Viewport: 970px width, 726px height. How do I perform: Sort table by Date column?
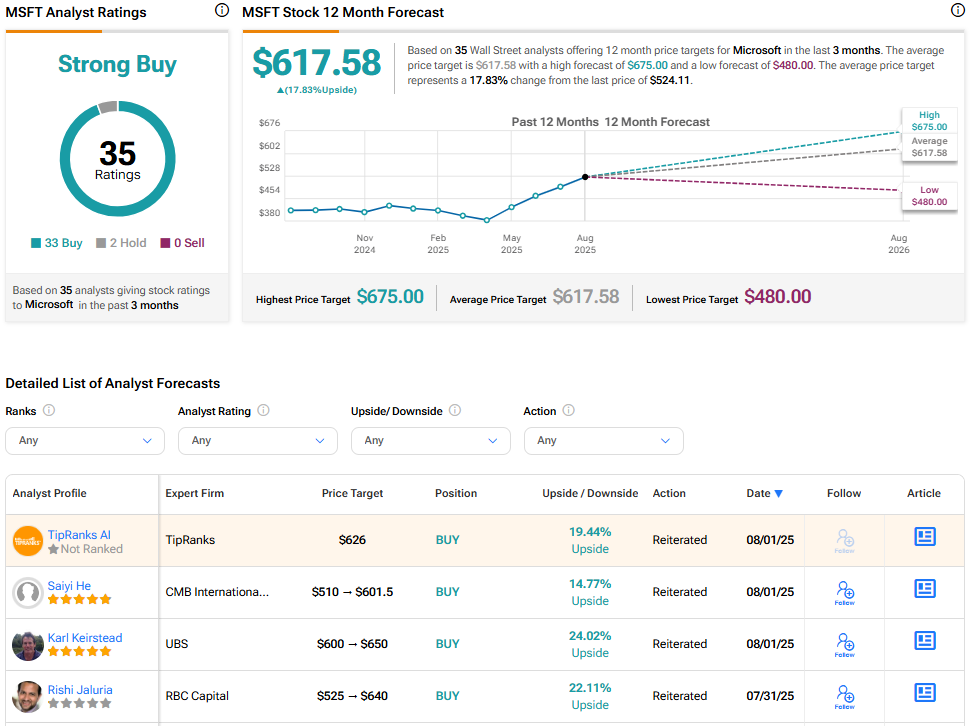tap(764, 493)
